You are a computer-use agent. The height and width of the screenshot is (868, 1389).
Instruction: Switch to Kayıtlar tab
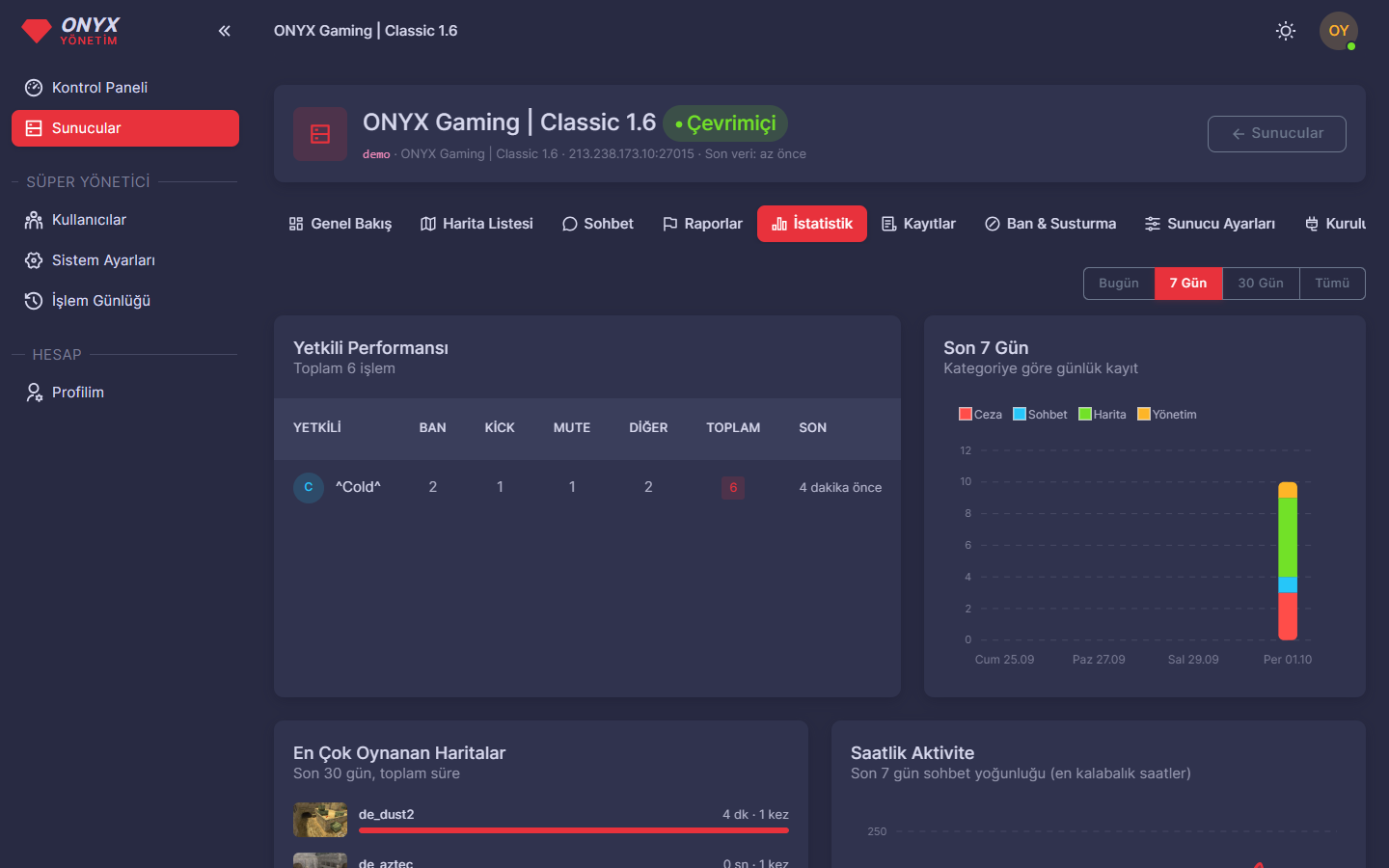[x=918, y=224]
